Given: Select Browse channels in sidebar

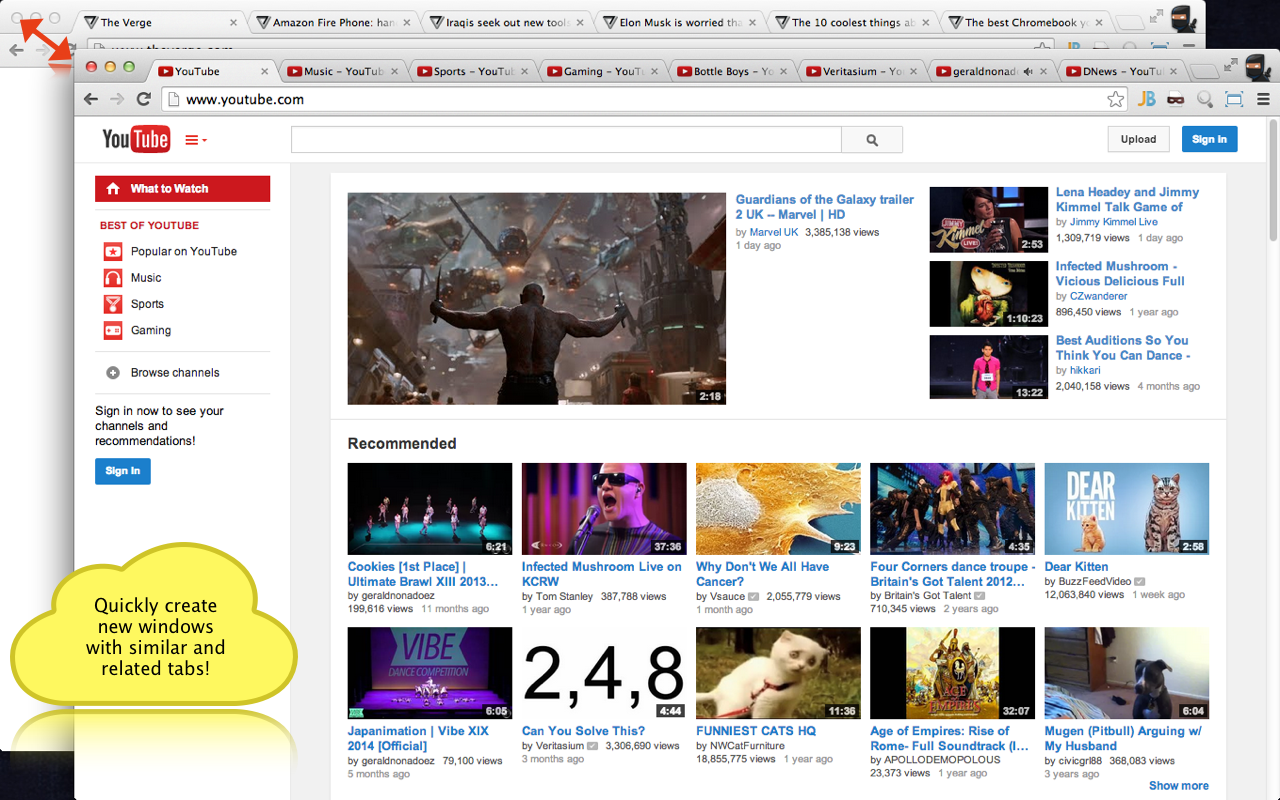Looking at the screenshot, I should (175, 373).
